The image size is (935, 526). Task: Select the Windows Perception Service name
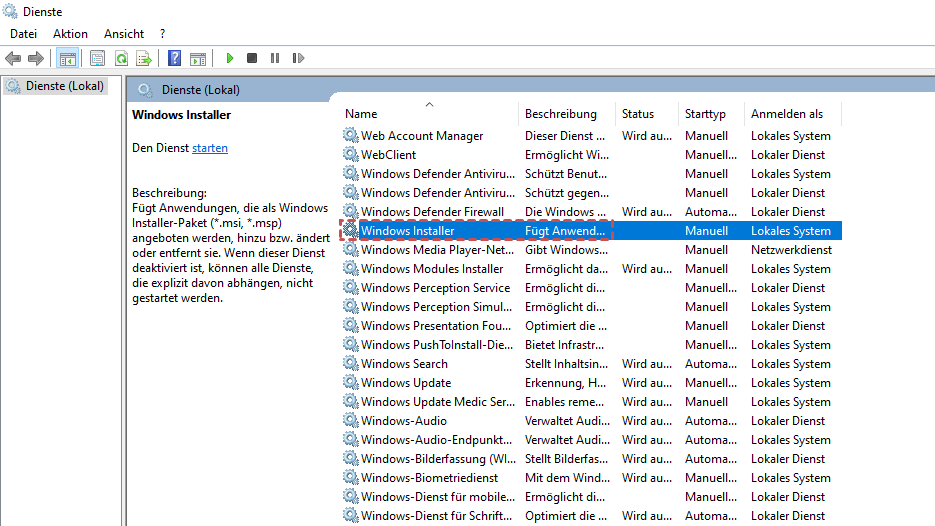click(435, 288)
